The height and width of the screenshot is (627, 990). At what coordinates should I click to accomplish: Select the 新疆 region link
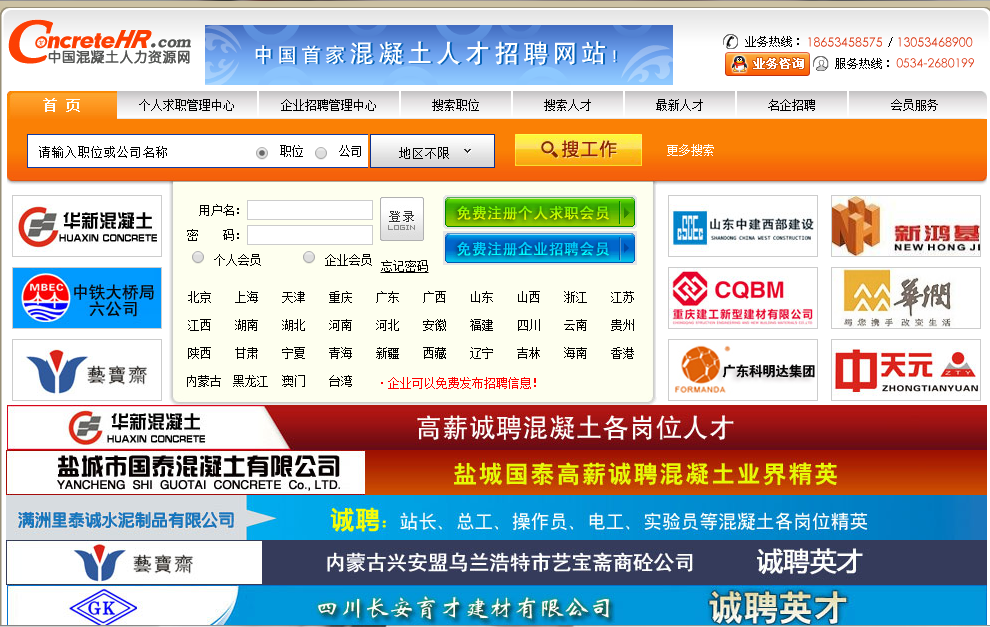[x=387, y=353]
